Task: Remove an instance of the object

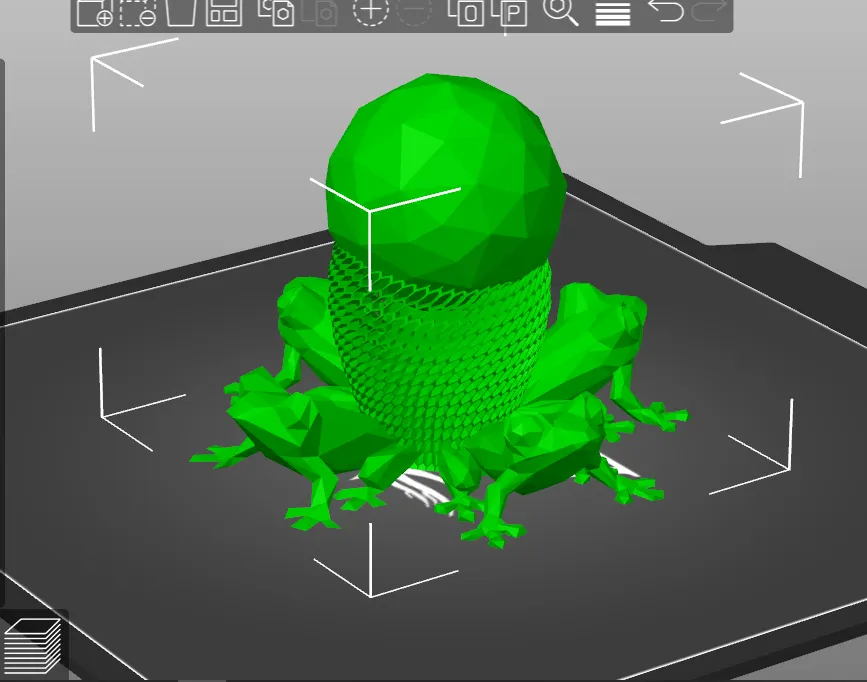Action: tap(415, 14)
